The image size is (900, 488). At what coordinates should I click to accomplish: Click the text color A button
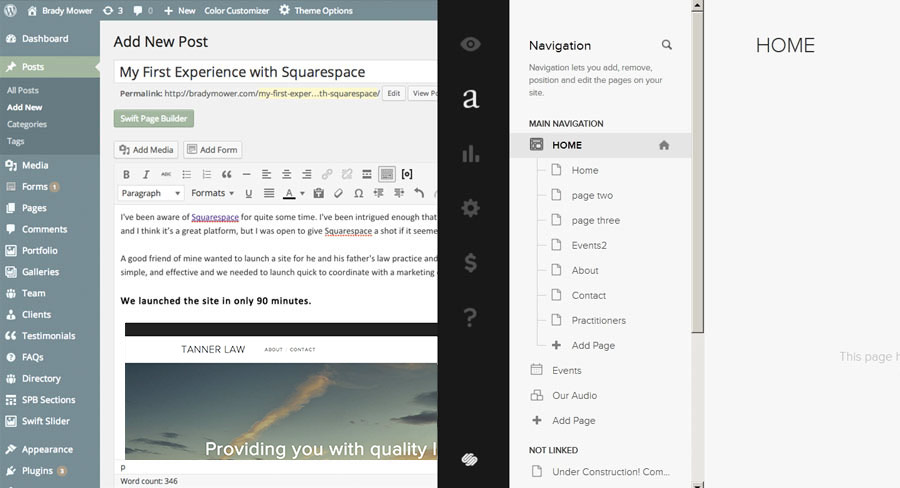[x=289, y=193]
